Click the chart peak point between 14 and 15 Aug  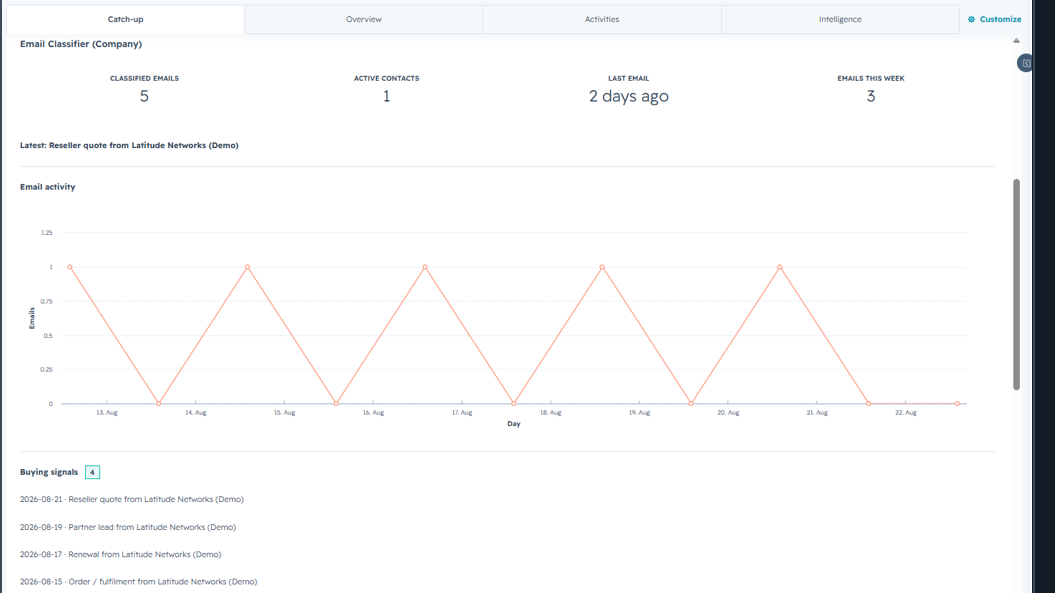(x=248, y=267)
